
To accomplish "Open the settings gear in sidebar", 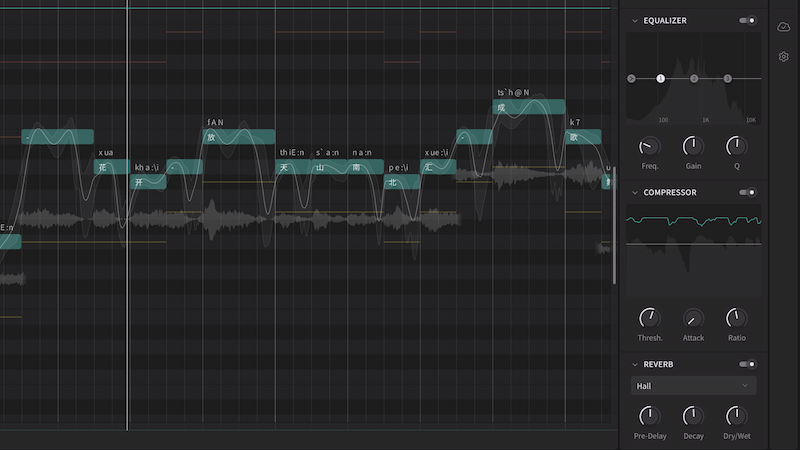I will click(x=784, y=57).
